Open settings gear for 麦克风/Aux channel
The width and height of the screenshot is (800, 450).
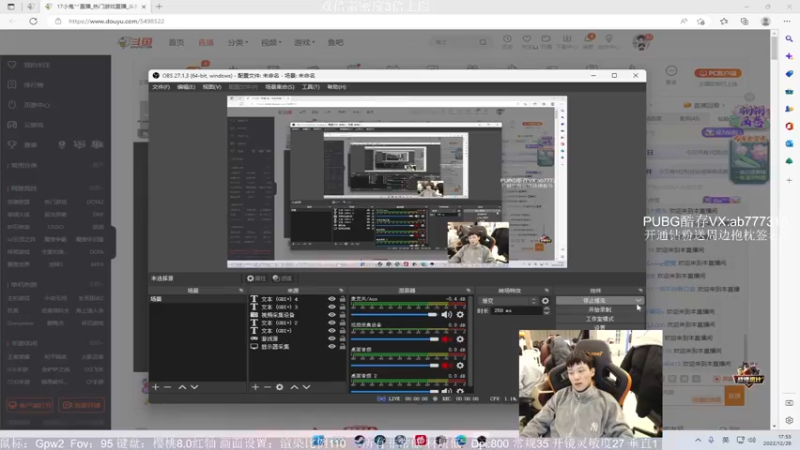[460, 315]
